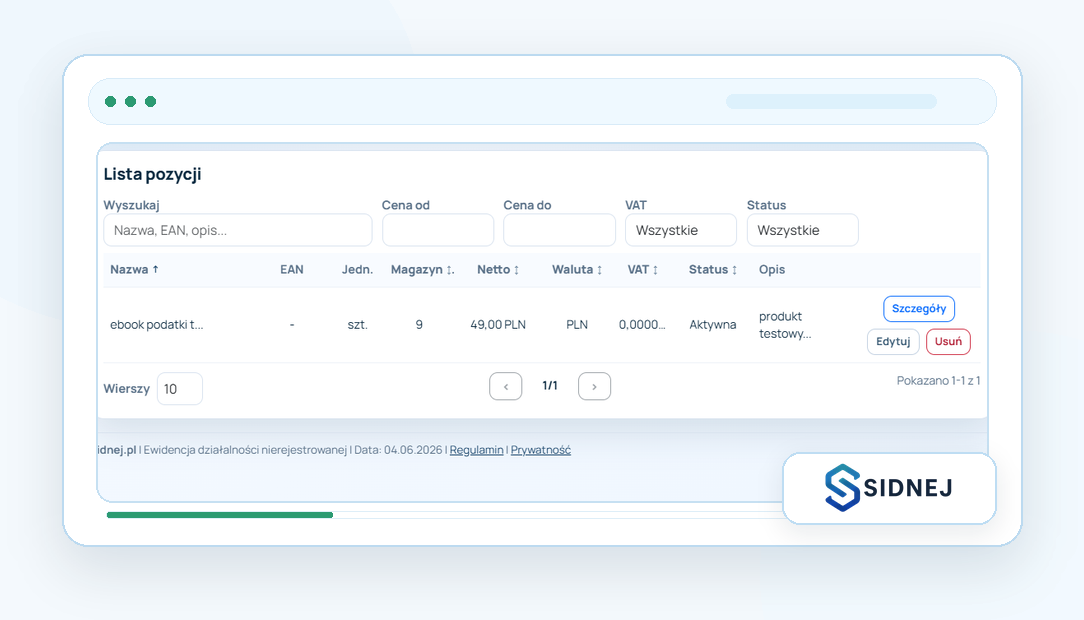Click the PLN currency cell
1084x620 pixels.
pyautogui.click(x=577, y=325)
